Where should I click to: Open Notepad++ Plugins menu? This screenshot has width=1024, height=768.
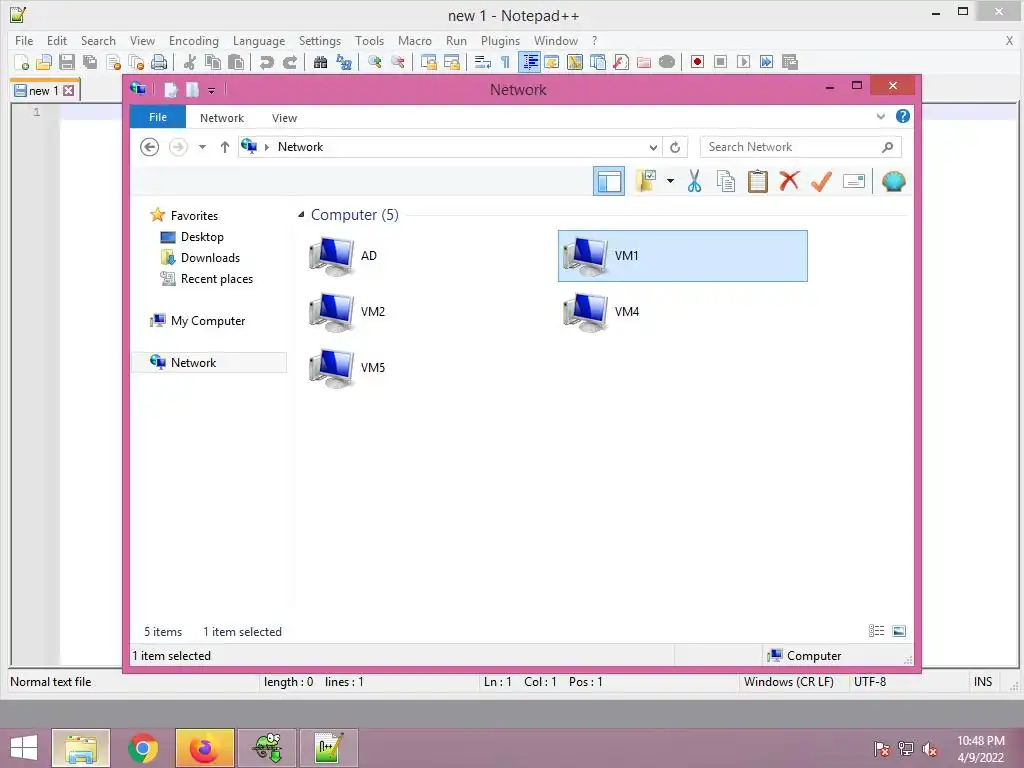click(500, 40)
